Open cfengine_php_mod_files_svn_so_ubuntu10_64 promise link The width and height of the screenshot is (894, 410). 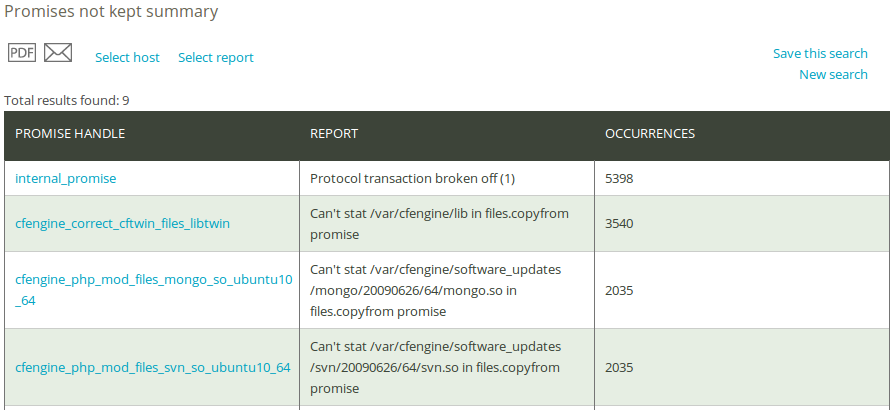point(153,367)
